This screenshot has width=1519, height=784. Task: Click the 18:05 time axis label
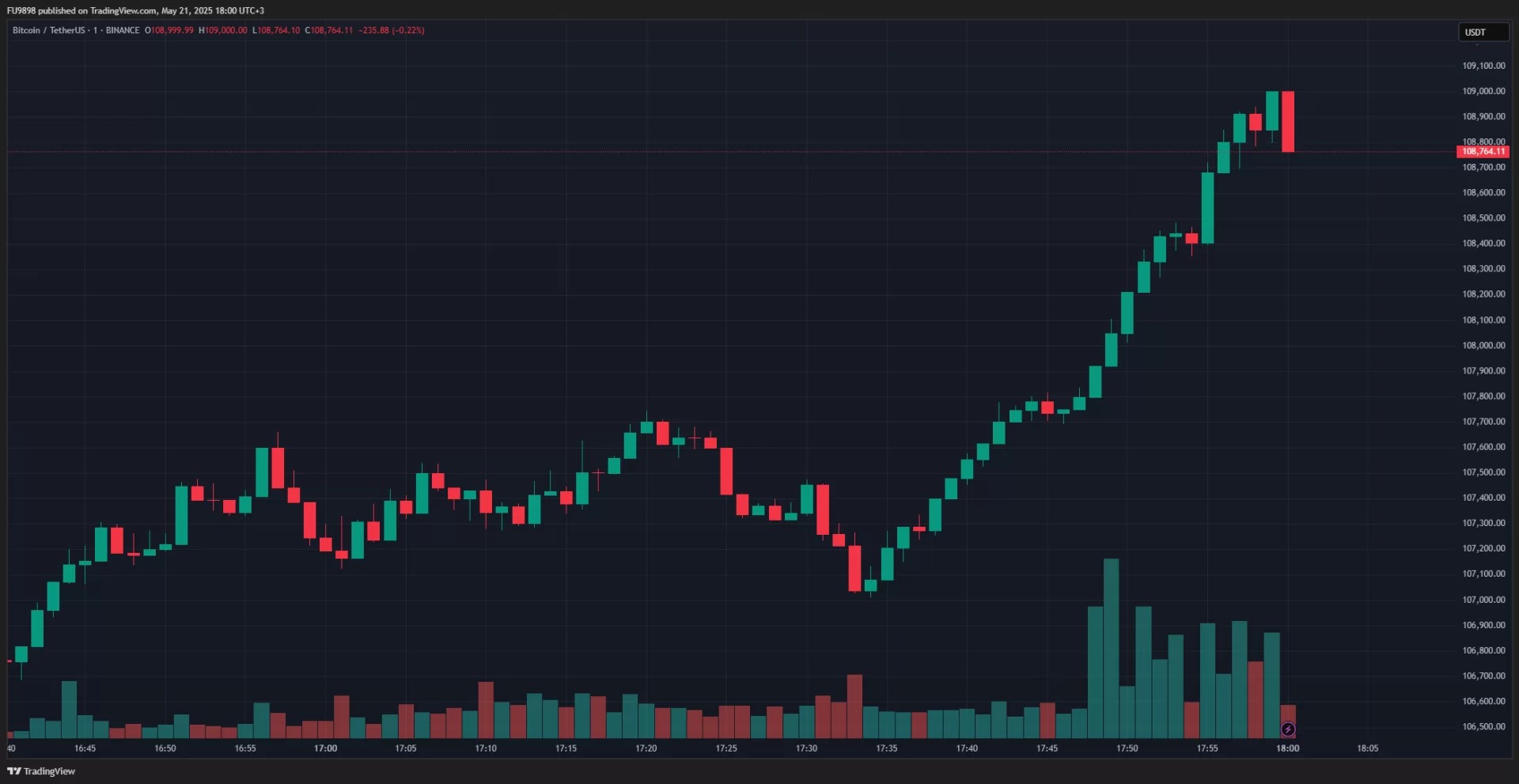(x=1367, y=748)
